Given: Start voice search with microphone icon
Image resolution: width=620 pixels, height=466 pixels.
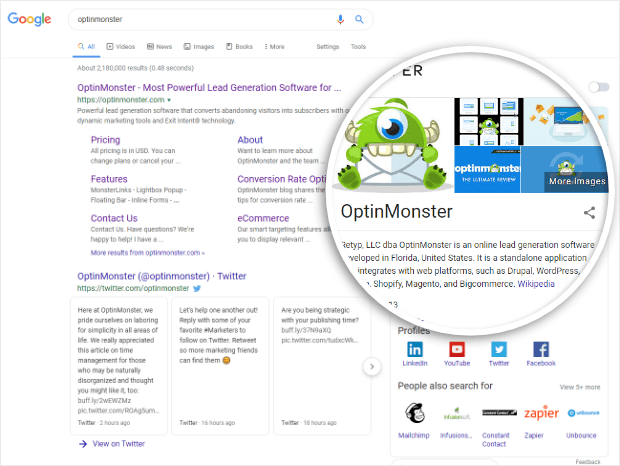Looking at the screenshot, I should coord(340,19).
